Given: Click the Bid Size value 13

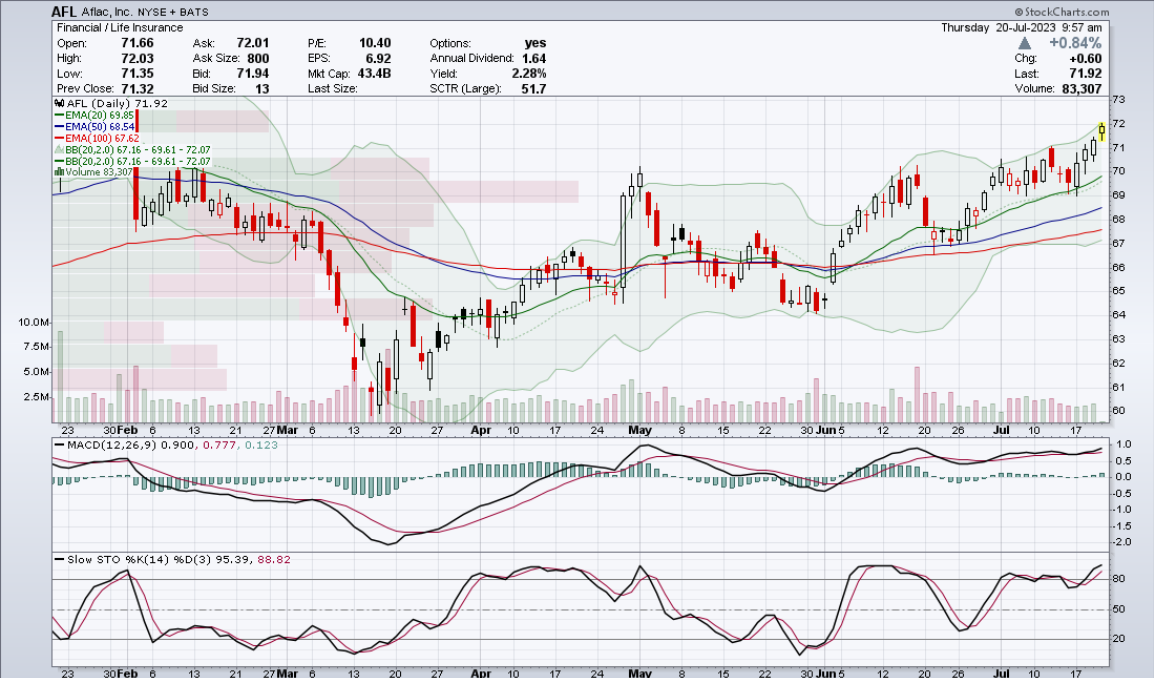Looking at the screenshot, I should tap(262, 89).
